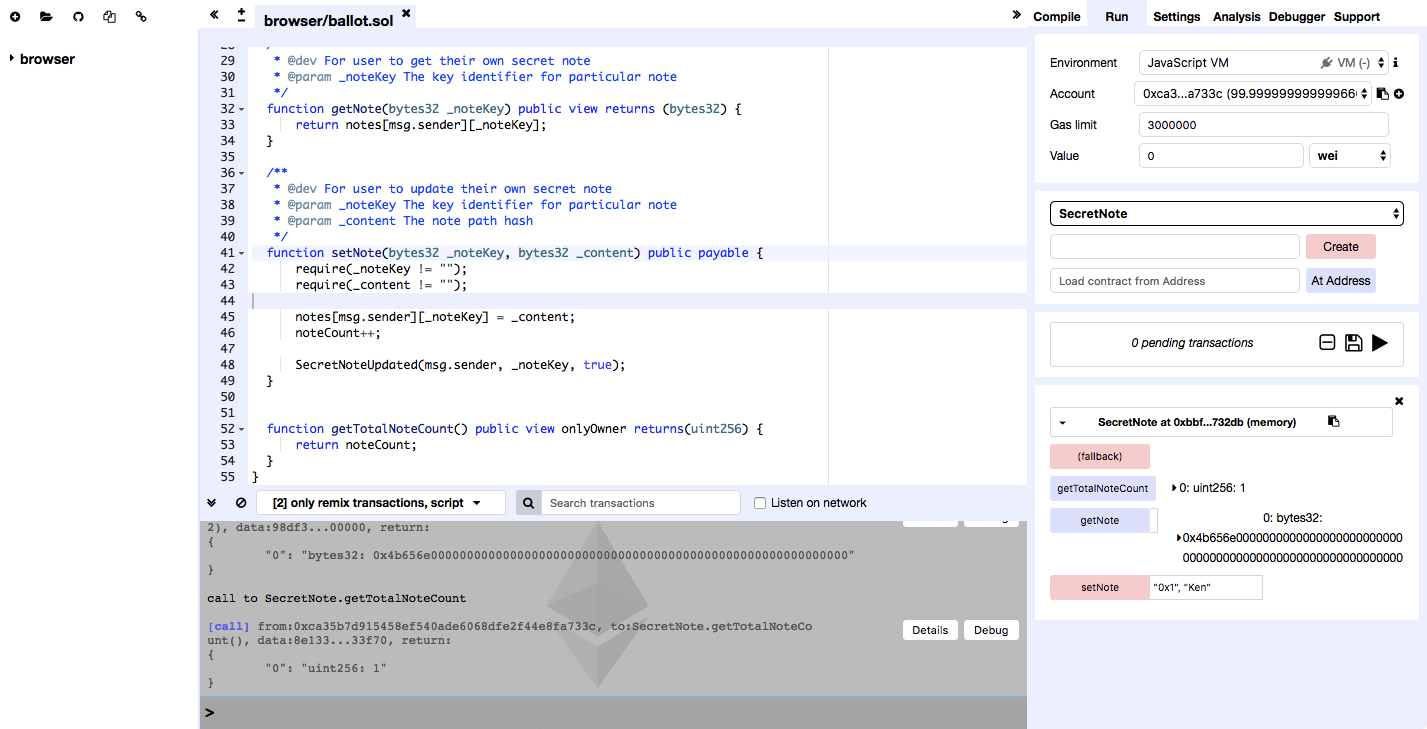Collapse the left file explorer panel
Image resolution: width=1427 pixels, height=729 pixels.
click(214, 15)
